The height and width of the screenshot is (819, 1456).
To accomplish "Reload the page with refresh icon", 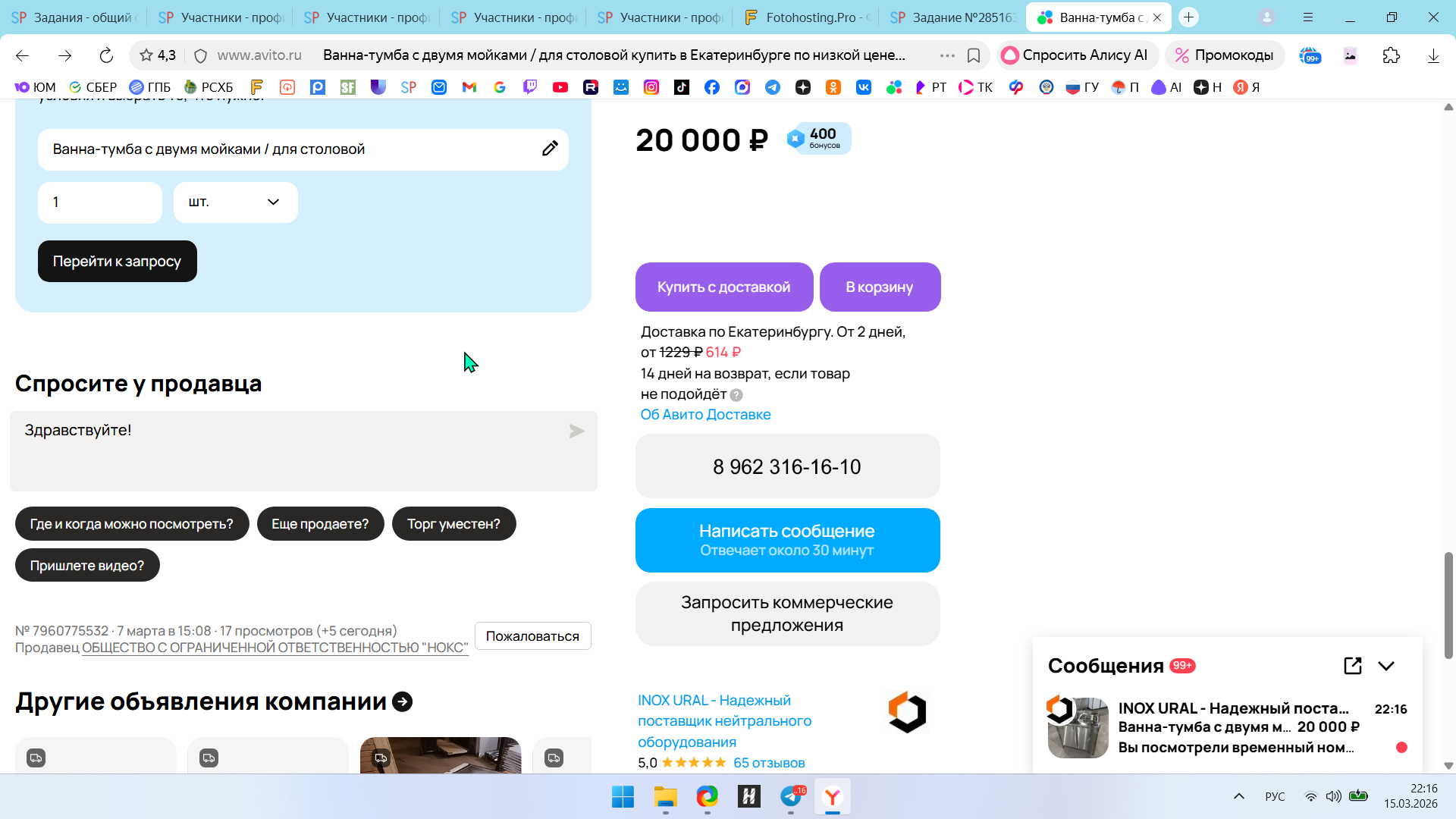I will point(106,55).
